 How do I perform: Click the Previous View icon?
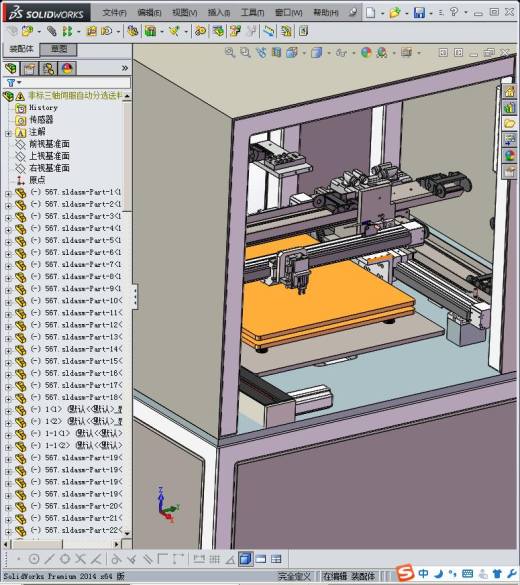click(261, 53)
